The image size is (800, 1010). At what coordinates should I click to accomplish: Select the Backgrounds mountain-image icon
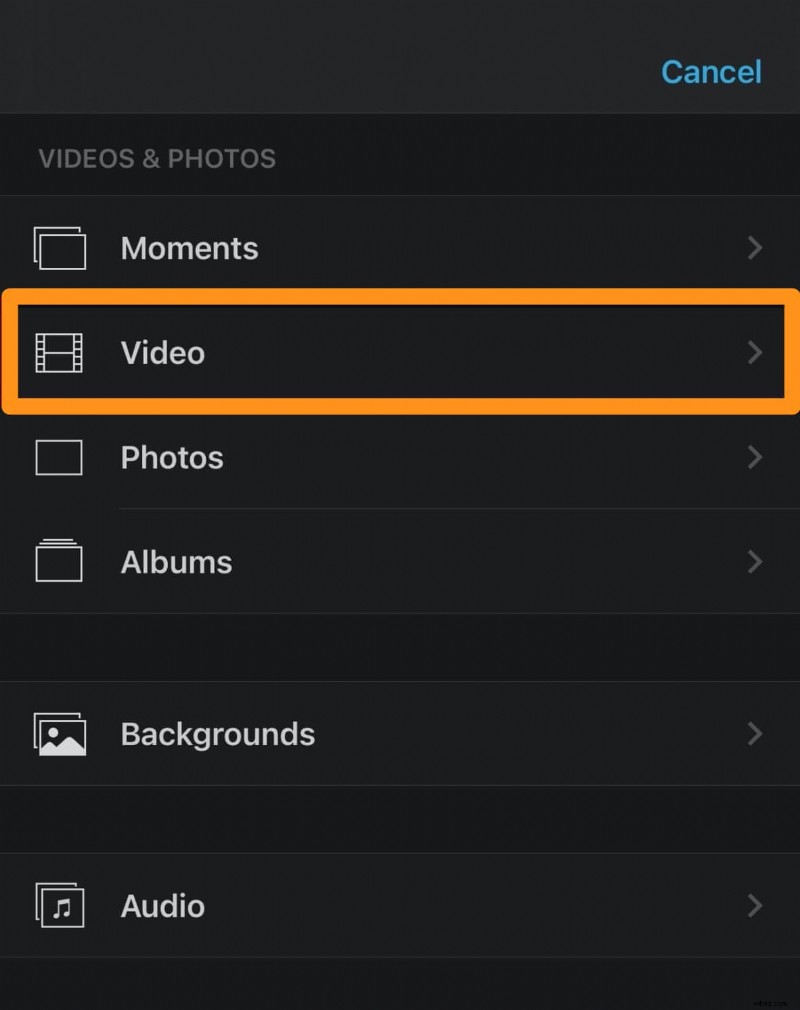(60, 734)
